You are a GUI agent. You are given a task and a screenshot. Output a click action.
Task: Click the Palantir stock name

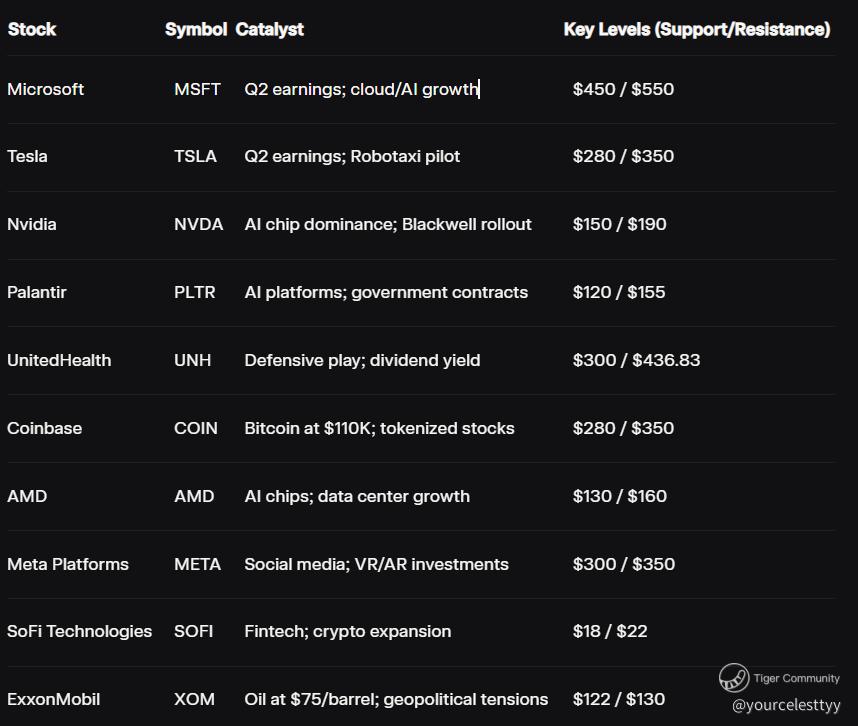click(x=37, y=292)
